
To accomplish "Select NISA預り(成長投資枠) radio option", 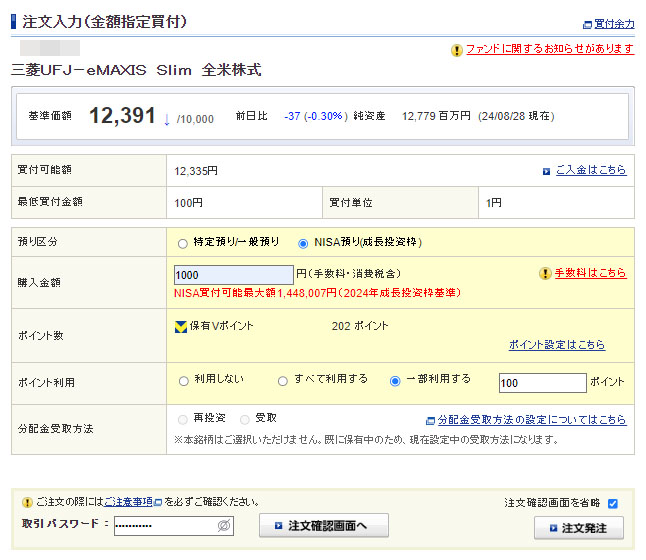I will pos(304,243).
